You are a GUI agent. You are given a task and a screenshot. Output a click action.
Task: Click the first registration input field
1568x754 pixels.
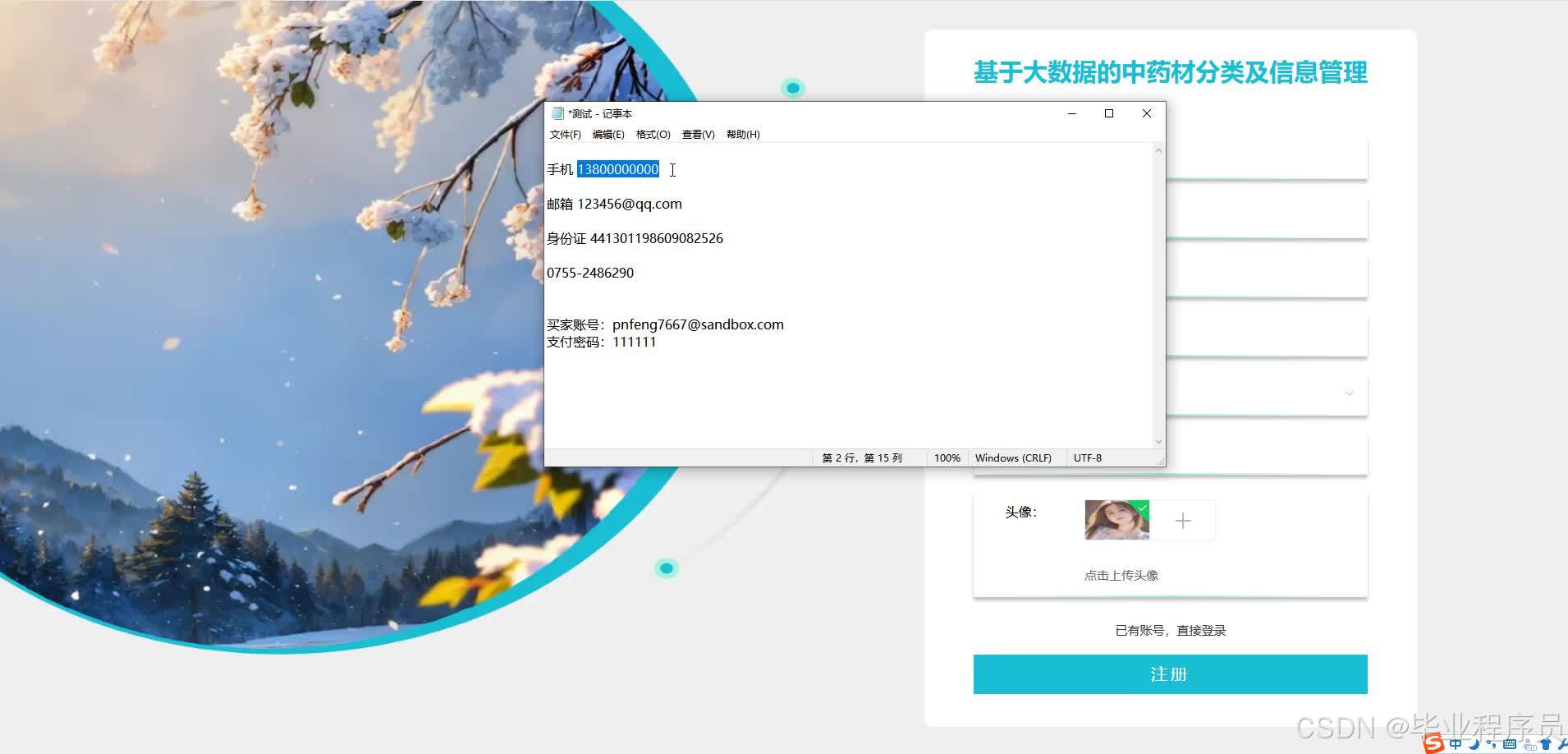(1267, 159)
